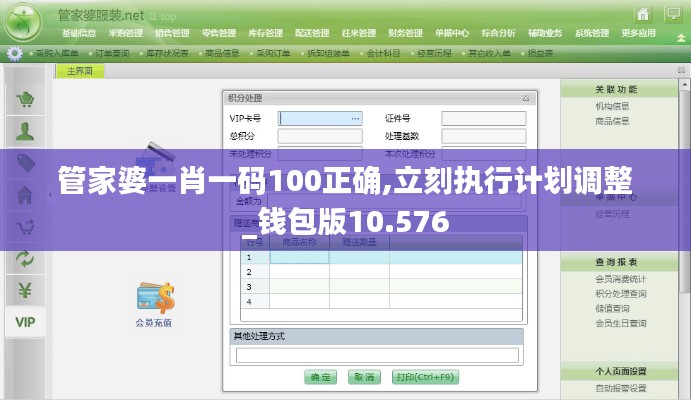Open 损益表 shortcut
This screenshot has width=691, height=400.
click(540, 53)
